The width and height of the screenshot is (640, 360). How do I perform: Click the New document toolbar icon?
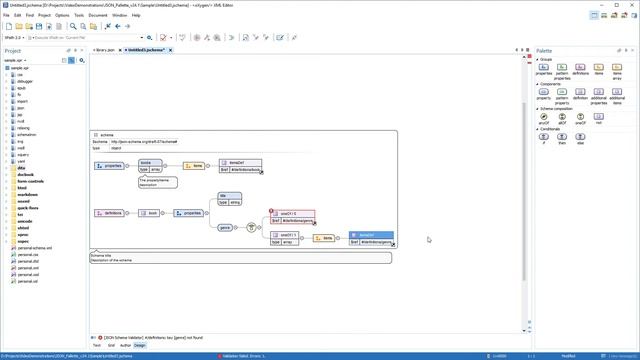[9, 27]
